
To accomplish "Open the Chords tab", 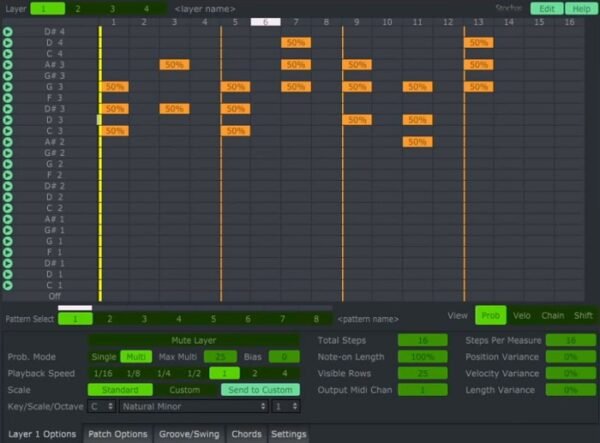I will (x=246, y=434).
